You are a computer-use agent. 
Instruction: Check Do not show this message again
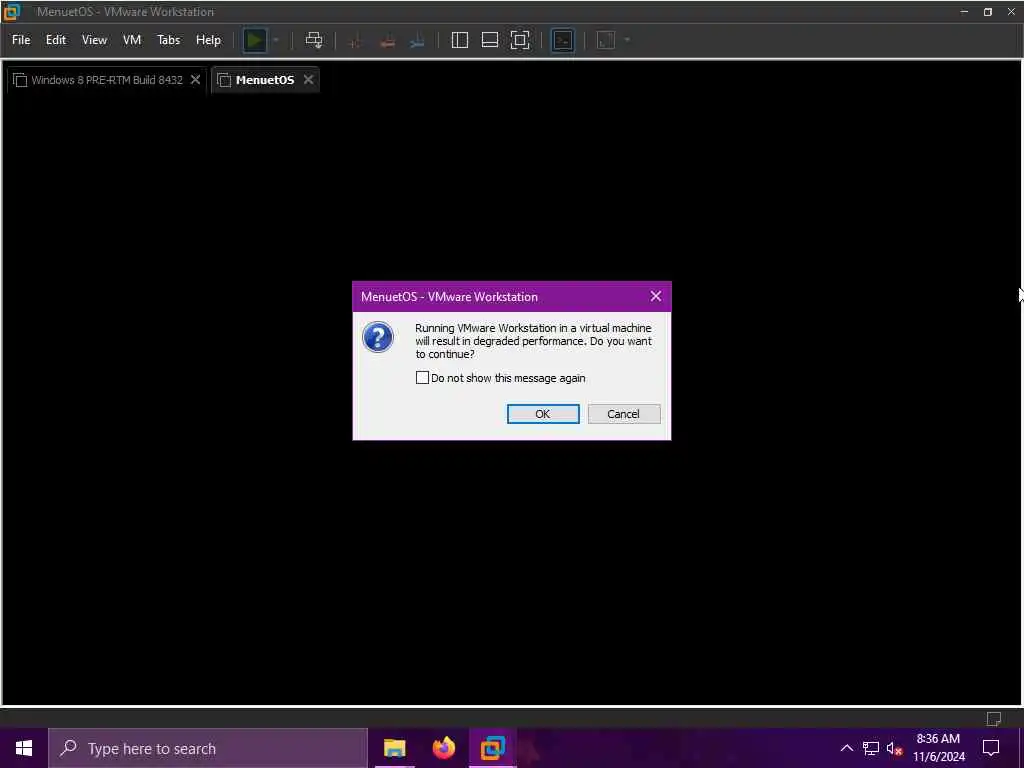(423, 377)
